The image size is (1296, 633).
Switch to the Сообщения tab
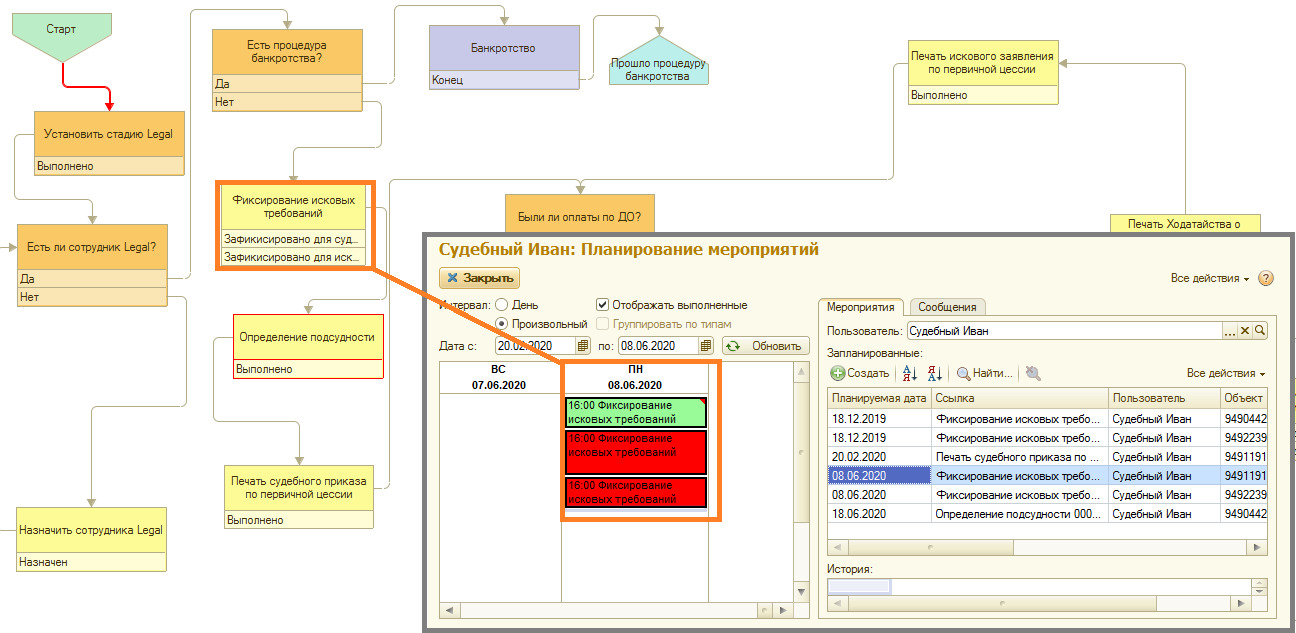point(947,307)
